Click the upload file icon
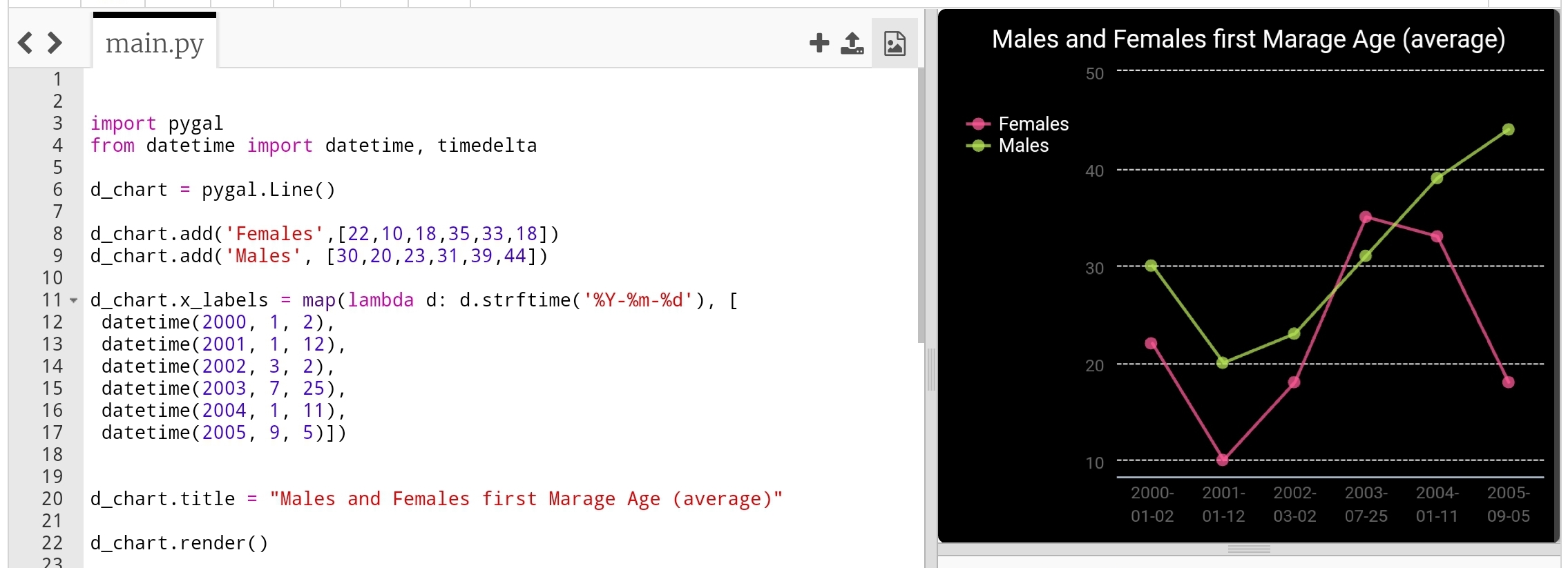Viewport: 1568px width, 568px height. (852, 43)
